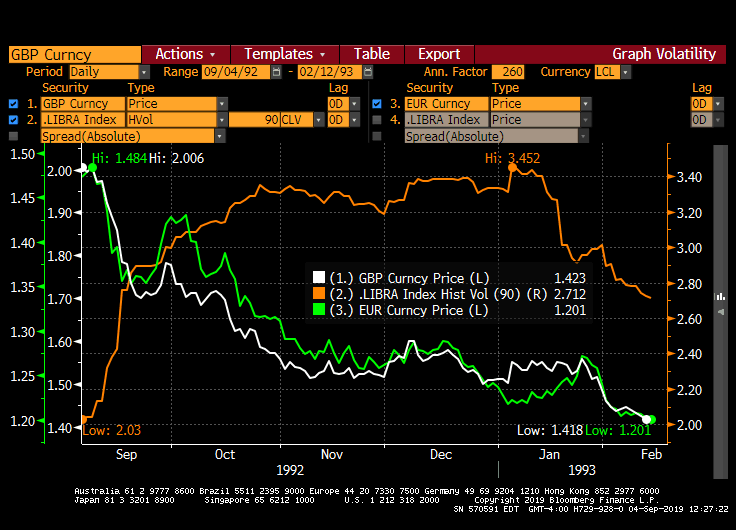Open Lag dropdown for EUR Curncy row
The height and width of the screenshot is (530, 736).
(719, 104)
